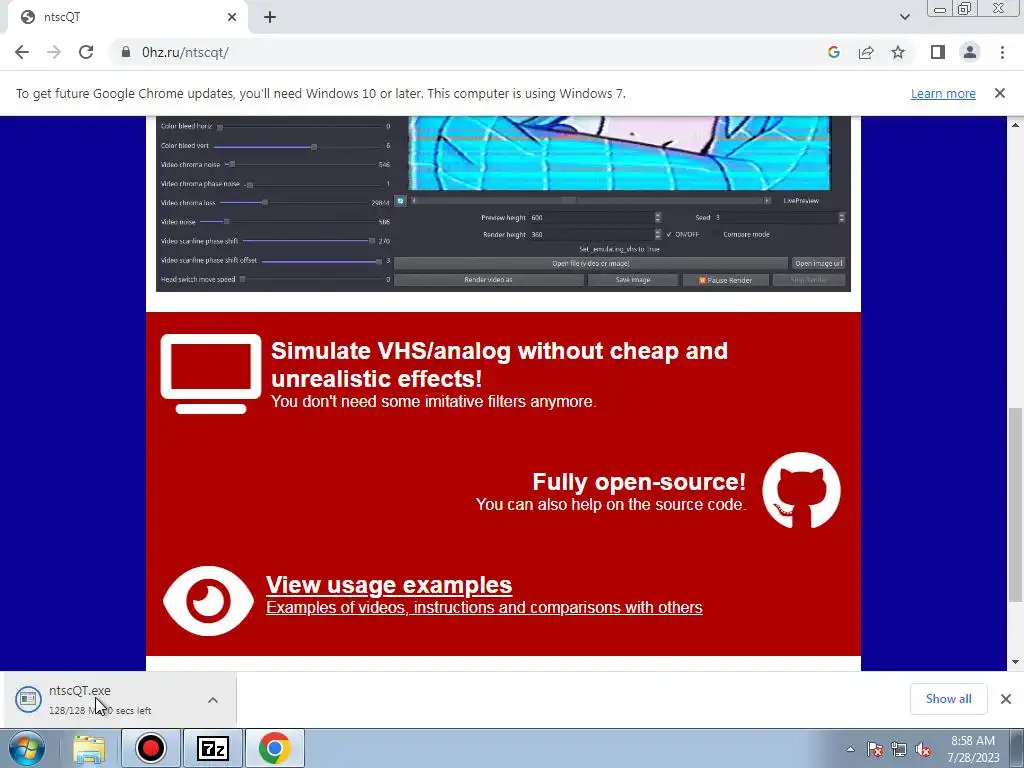
Task: Open 7-Zip from the taskbar
Action: click(x=213, y=748)
